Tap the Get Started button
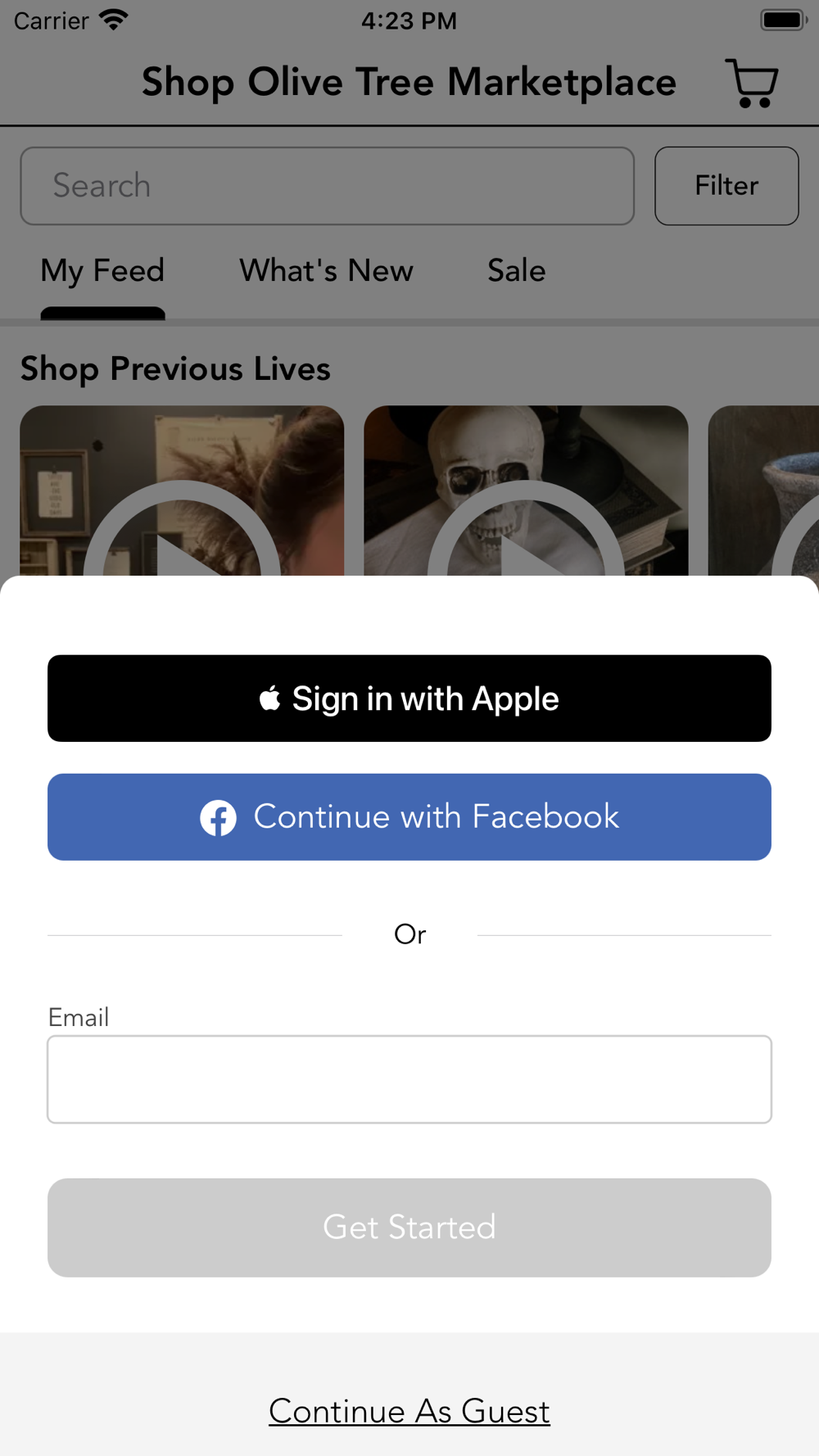This screenshot has height=1456, width=819. click(x=409, y=1228)
